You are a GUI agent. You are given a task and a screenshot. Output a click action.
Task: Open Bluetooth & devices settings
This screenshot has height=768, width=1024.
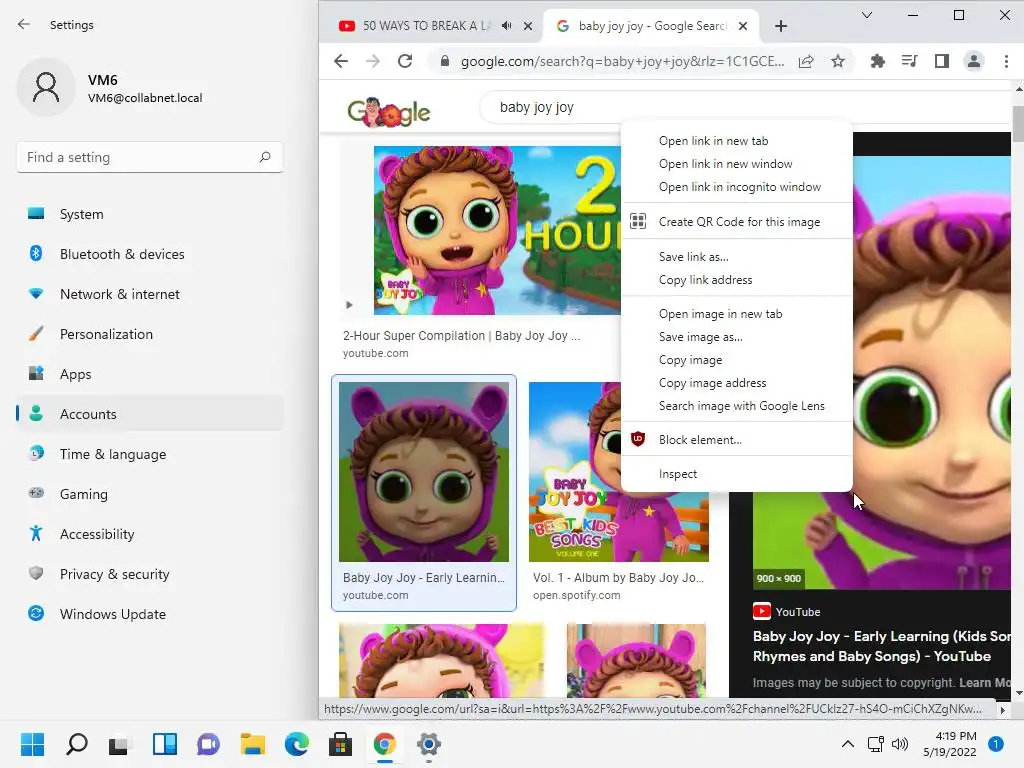[150, 254]
